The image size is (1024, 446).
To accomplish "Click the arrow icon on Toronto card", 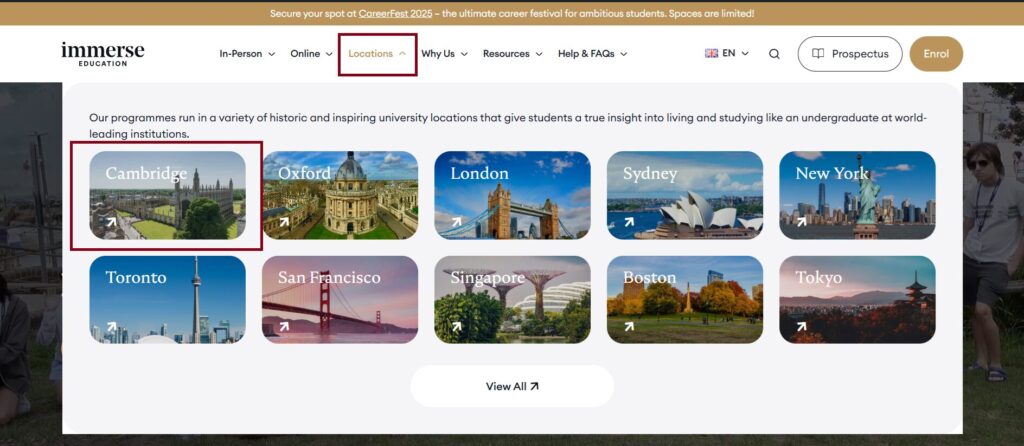I will point(111,326).
